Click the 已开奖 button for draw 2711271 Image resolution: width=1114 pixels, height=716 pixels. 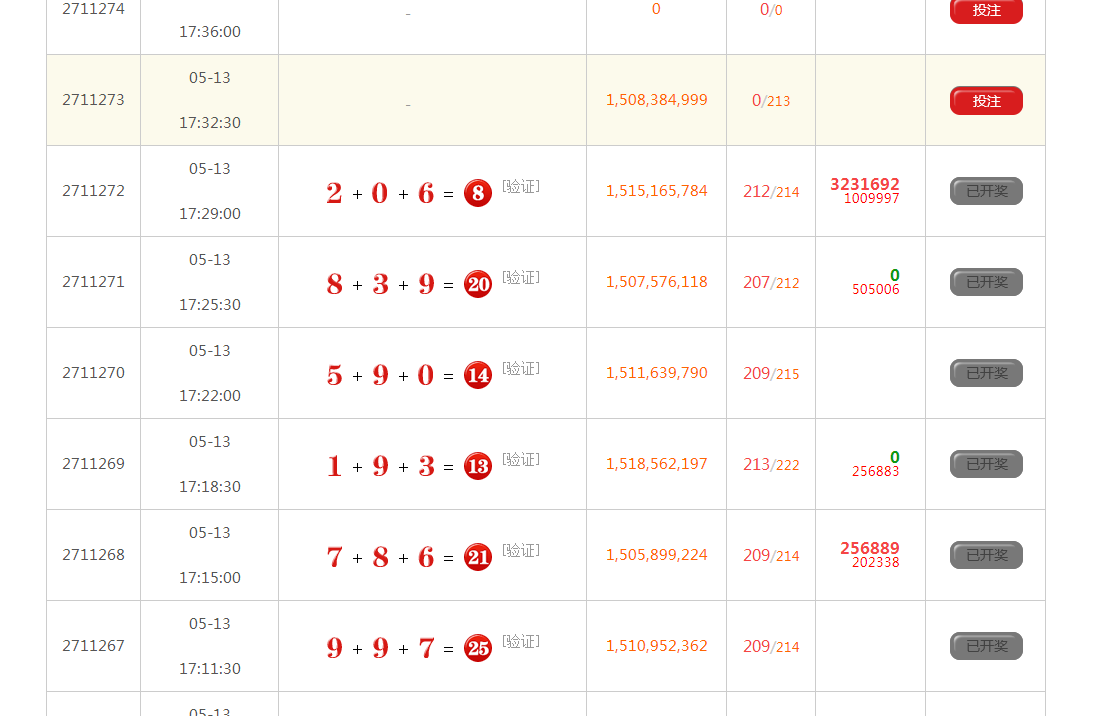click(986, 282)
